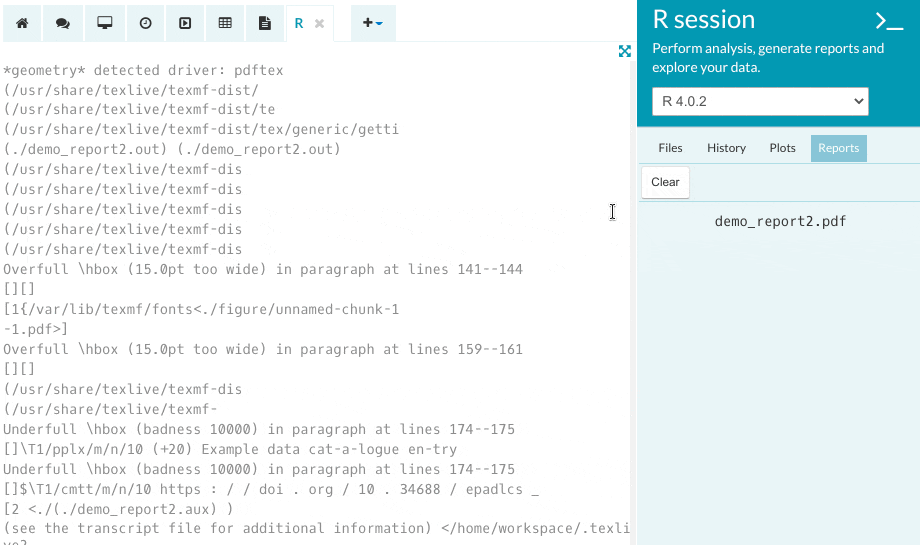Click the Clear button
This screenshot has width=920, height=545.
tap(665, 182)
